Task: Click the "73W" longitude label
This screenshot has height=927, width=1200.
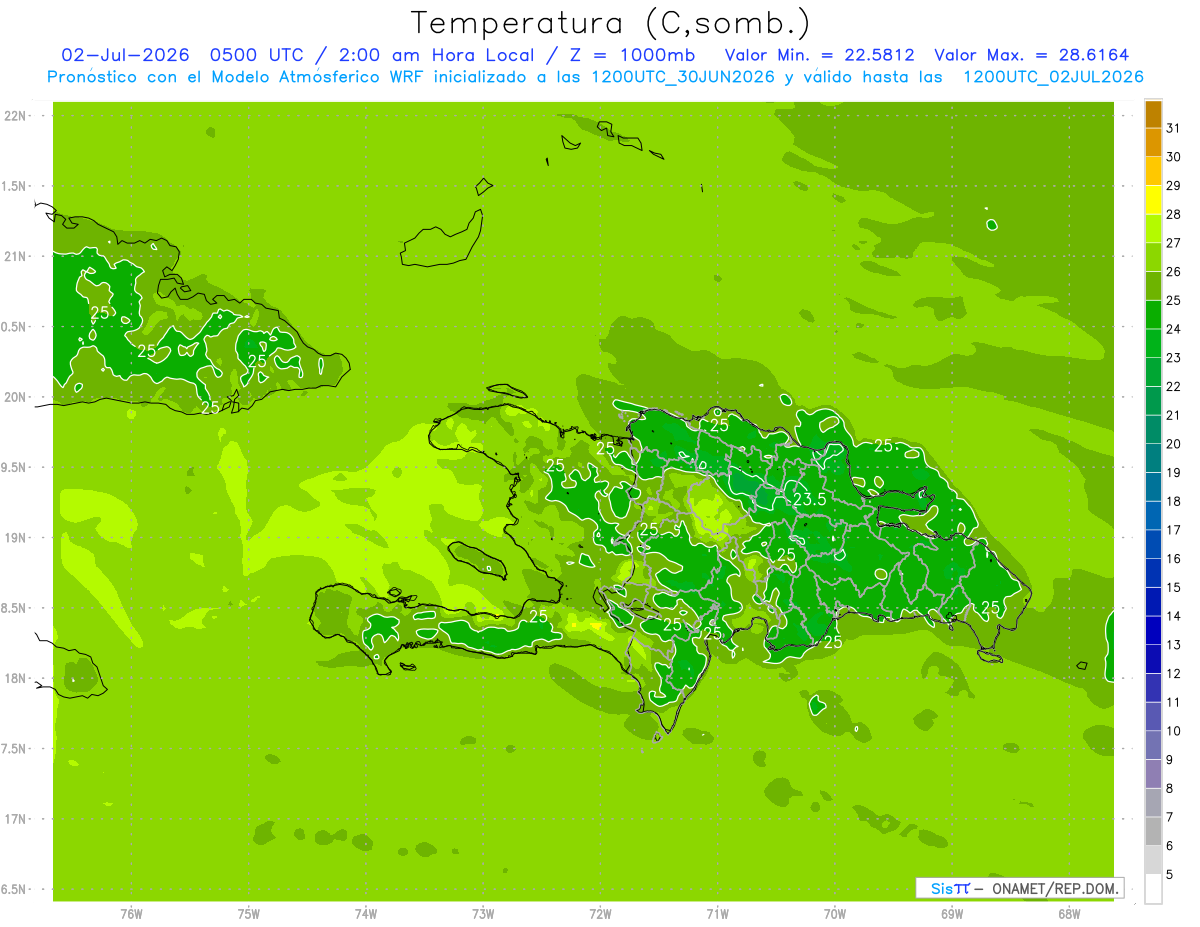Action: [x=483, y=914]
